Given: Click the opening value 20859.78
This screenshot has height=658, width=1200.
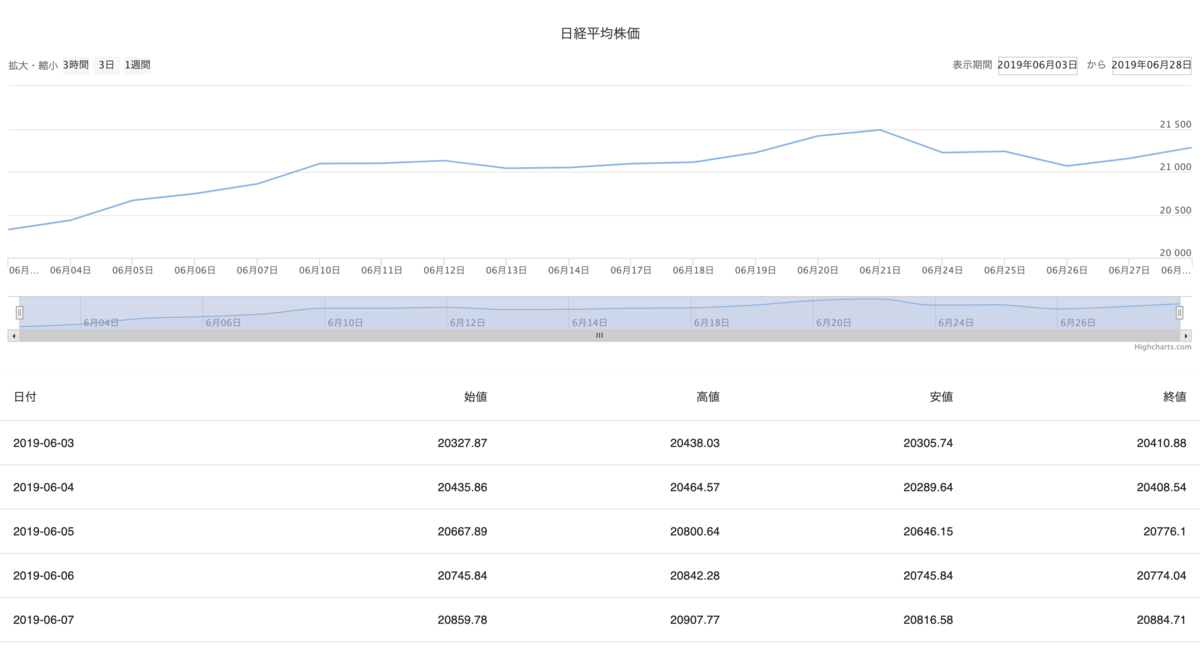Looking at the screenshot, I should [x=462, y=619].
